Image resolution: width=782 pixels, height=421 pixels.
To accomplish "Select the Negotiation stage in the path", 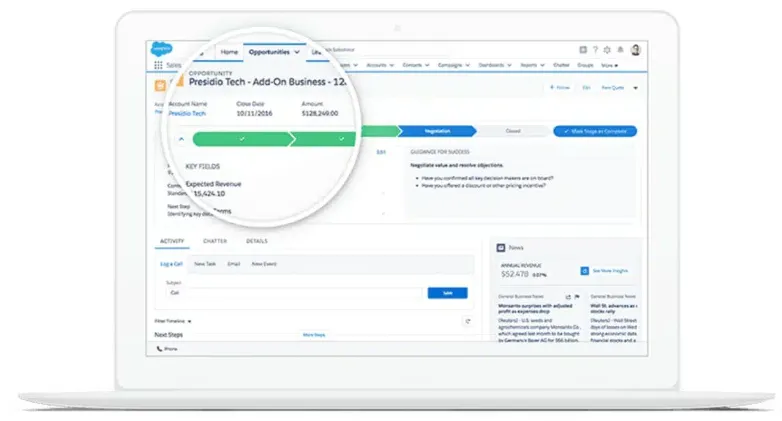I will coord(437,131).
